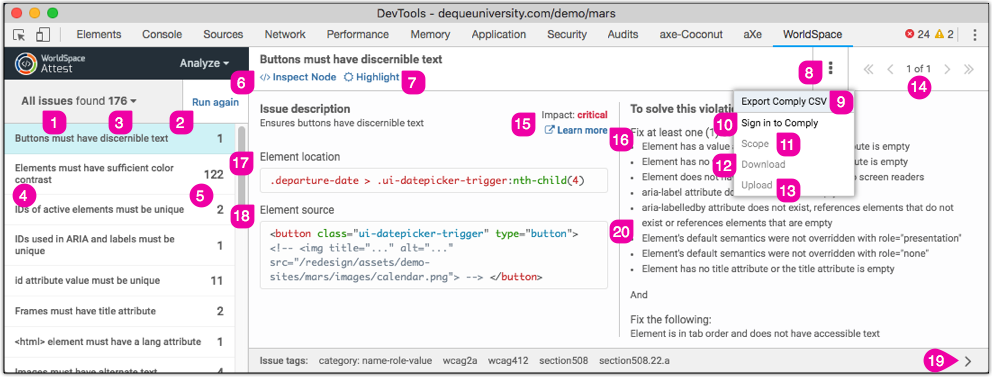Open the Network tab
Screen dimensions: 992x377
tap(285, 35)
